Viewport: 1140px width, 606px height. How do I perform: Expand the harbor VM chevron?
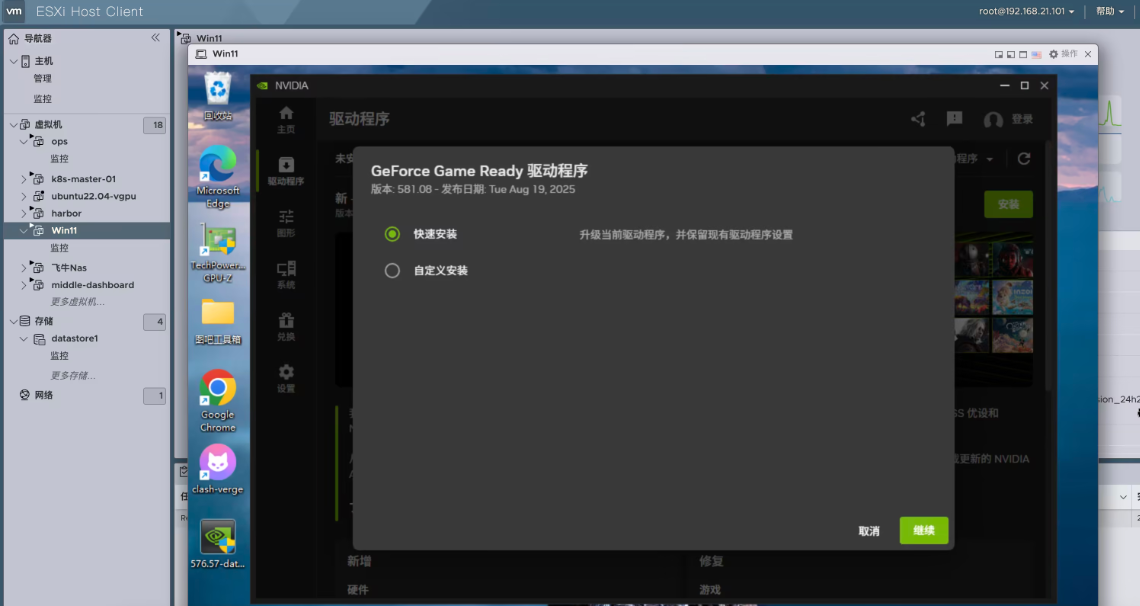[24, 214]
